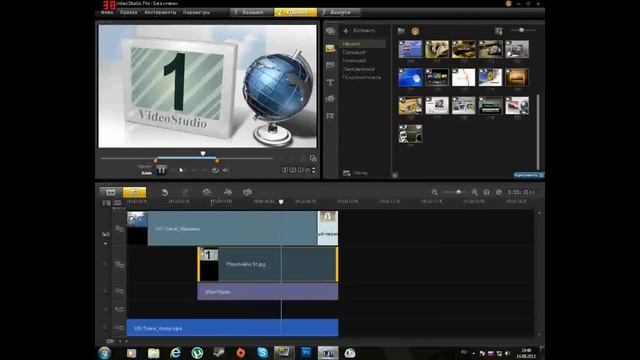Image resolution: width=640 pixels, height=360 pixels.
Task: Select the first template thumbnail in library
Action: pyautogui.click(x=410, y=49)
